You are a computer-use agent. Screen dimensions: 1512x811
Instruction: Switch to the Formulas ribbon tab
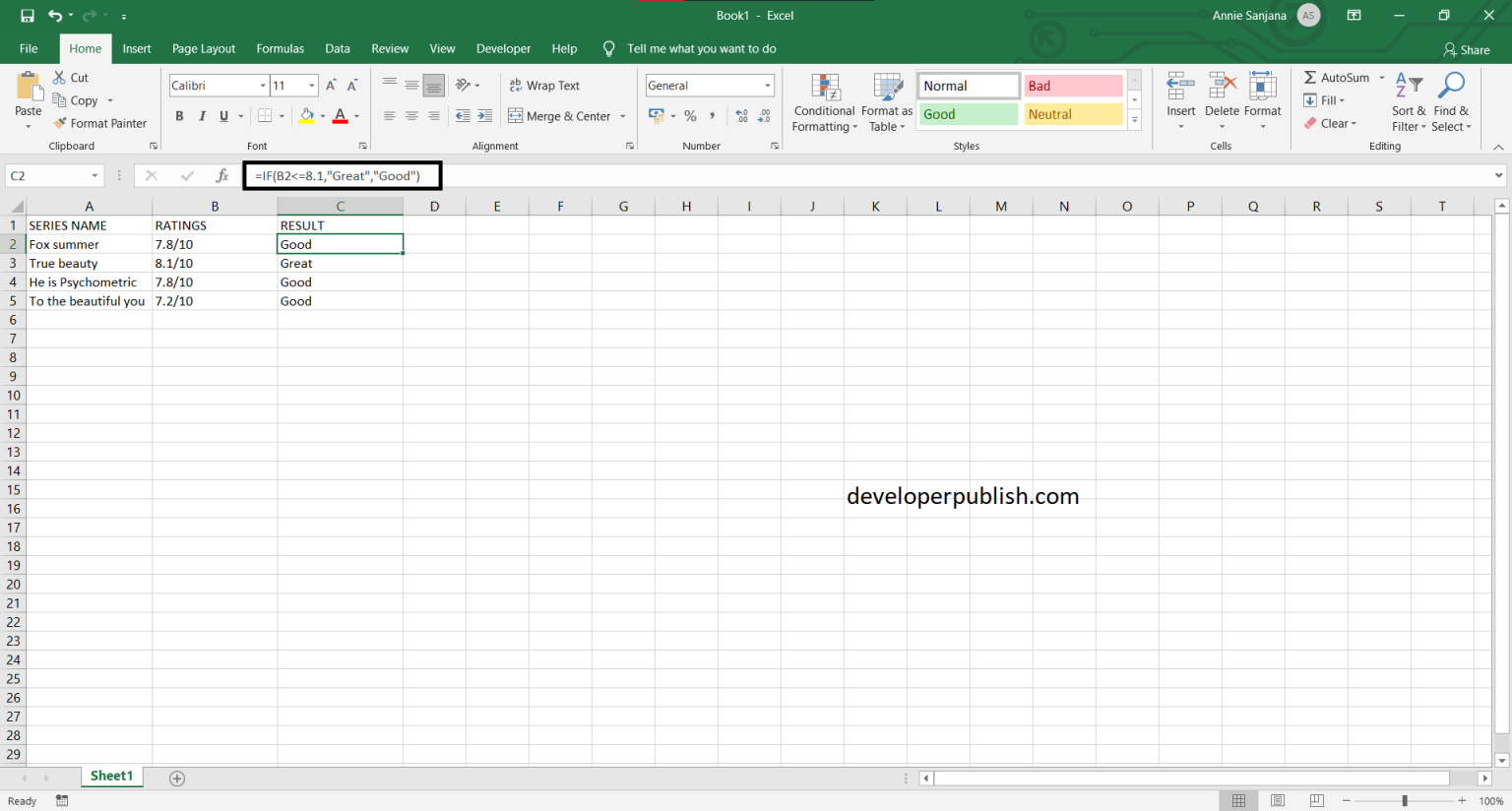280,48
